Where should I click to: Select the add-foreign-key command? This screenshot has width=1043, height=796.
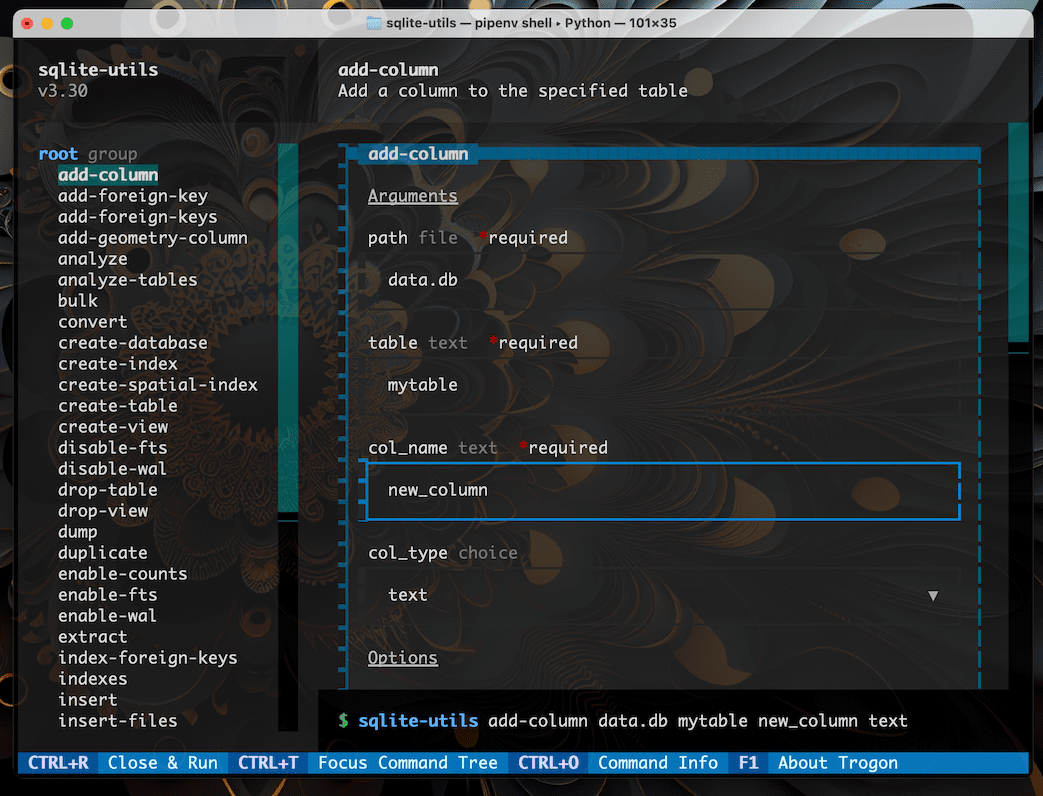tap(134, 195)
